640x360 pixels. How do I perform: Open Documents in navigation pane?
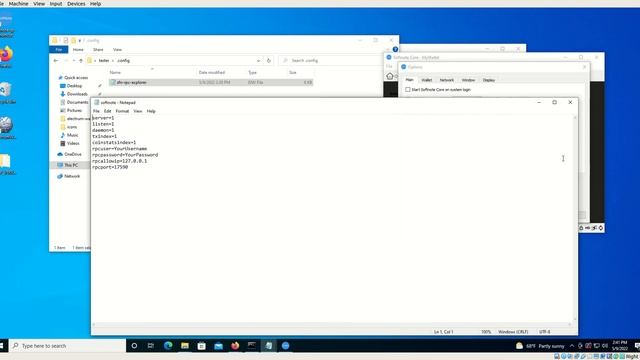(74, 102)
